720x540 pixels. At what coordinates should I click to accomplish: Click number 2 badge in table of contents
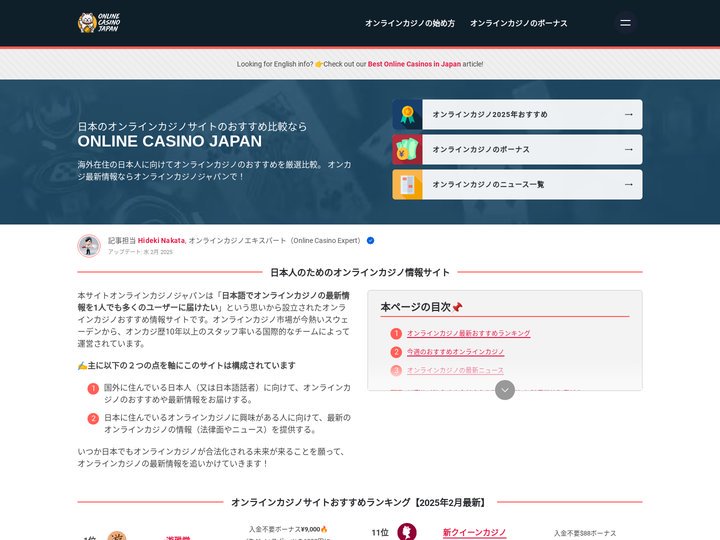(x=396, y=352)
